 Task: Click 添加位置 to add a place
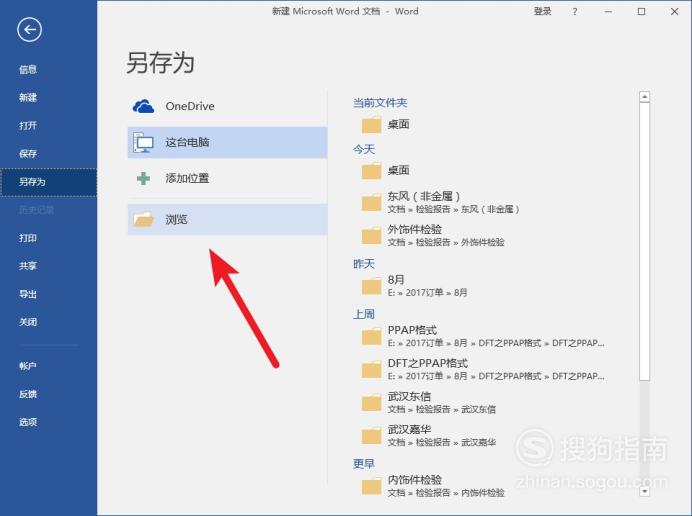[x=227, y=178]
